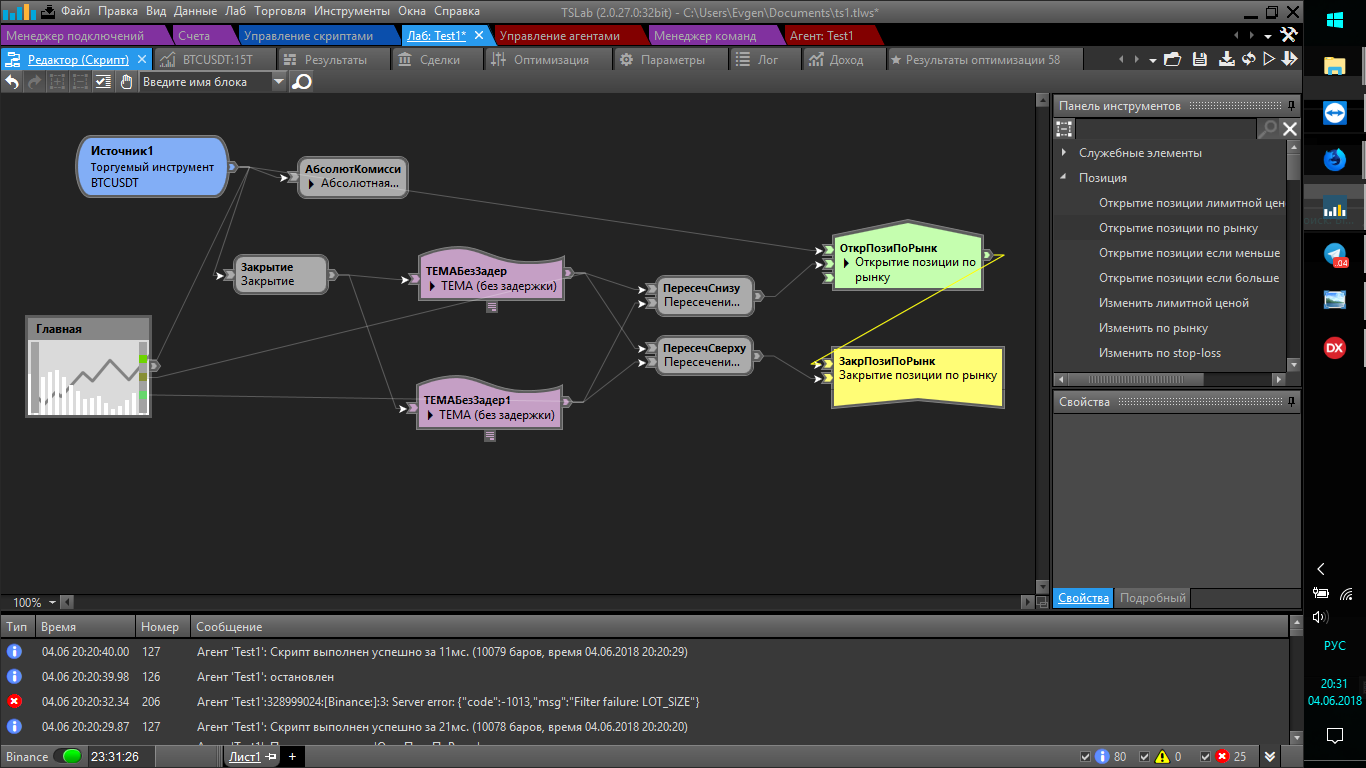Run the script using the play triangle icon

coord(1269,60)
